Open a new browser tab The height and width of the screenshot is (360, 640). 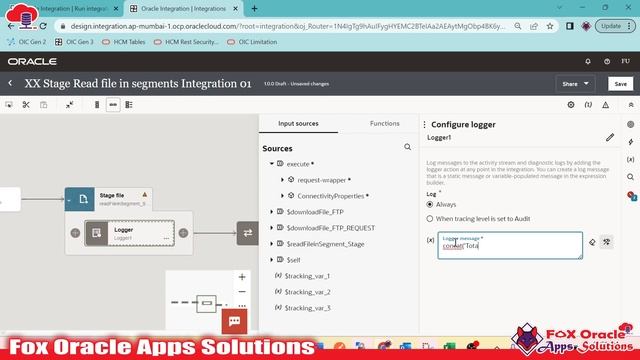tap(254, 9)
